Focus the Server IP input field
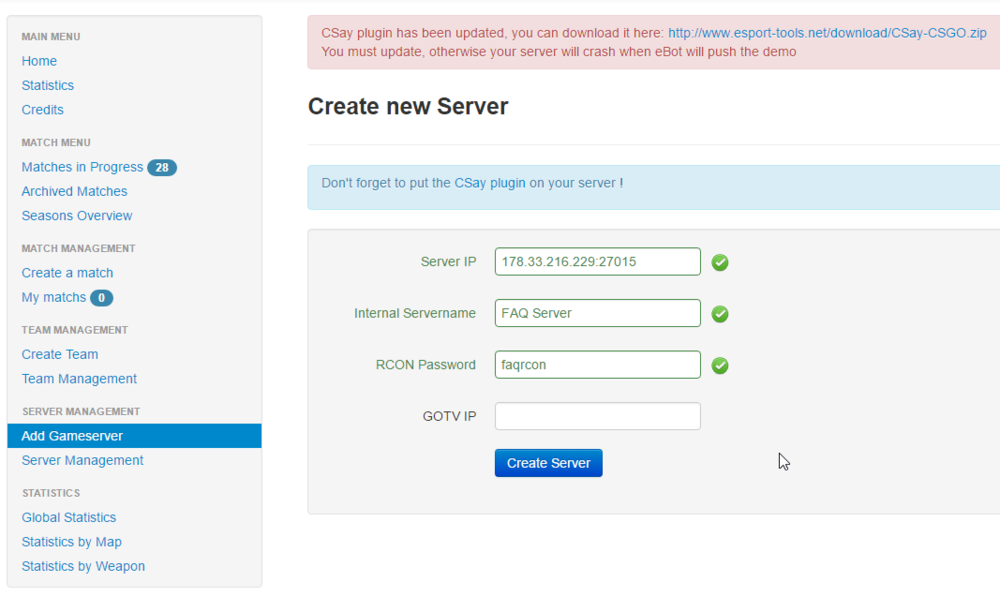 click(597, 262)
